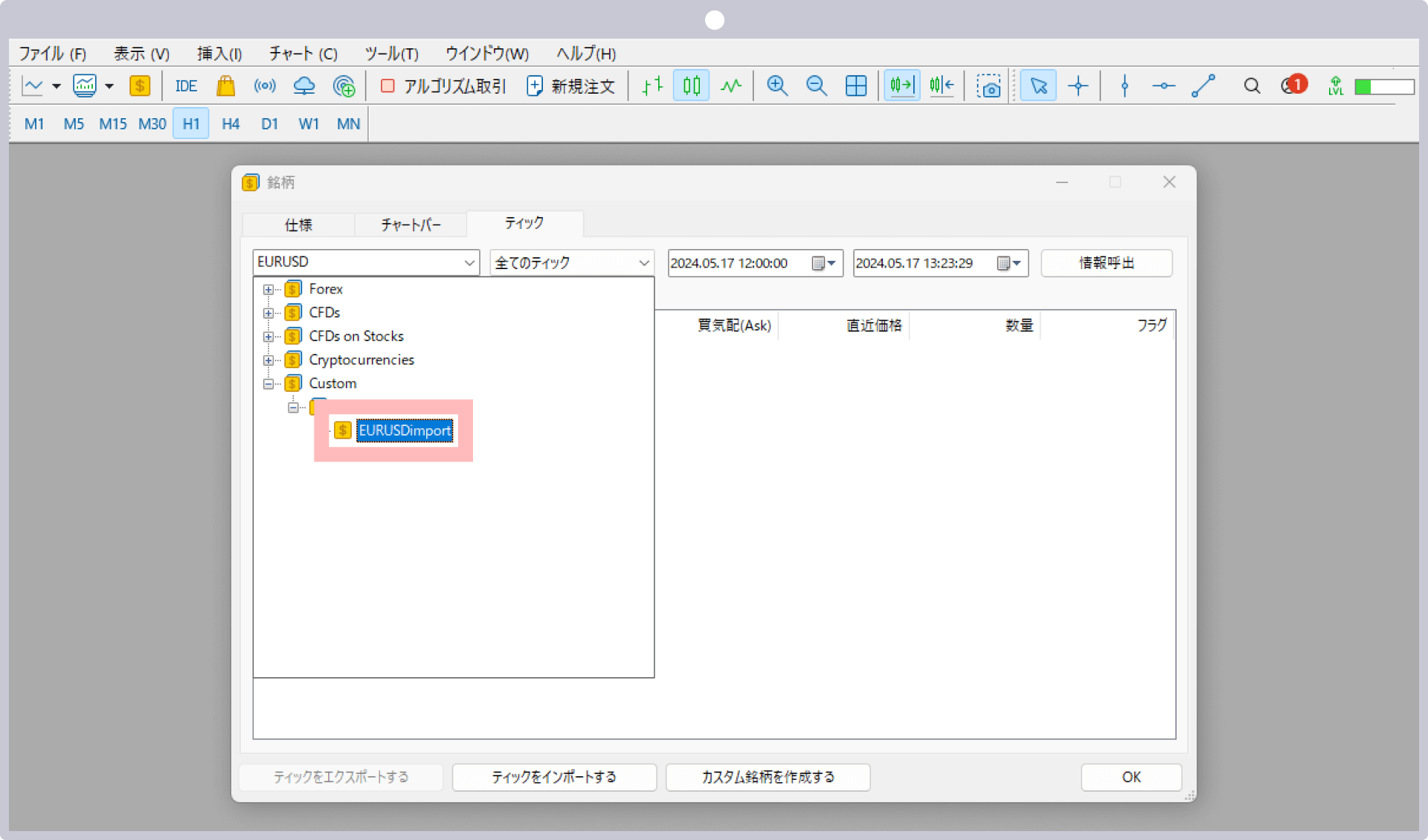Open the VPS cloud icon

(304, 86)
